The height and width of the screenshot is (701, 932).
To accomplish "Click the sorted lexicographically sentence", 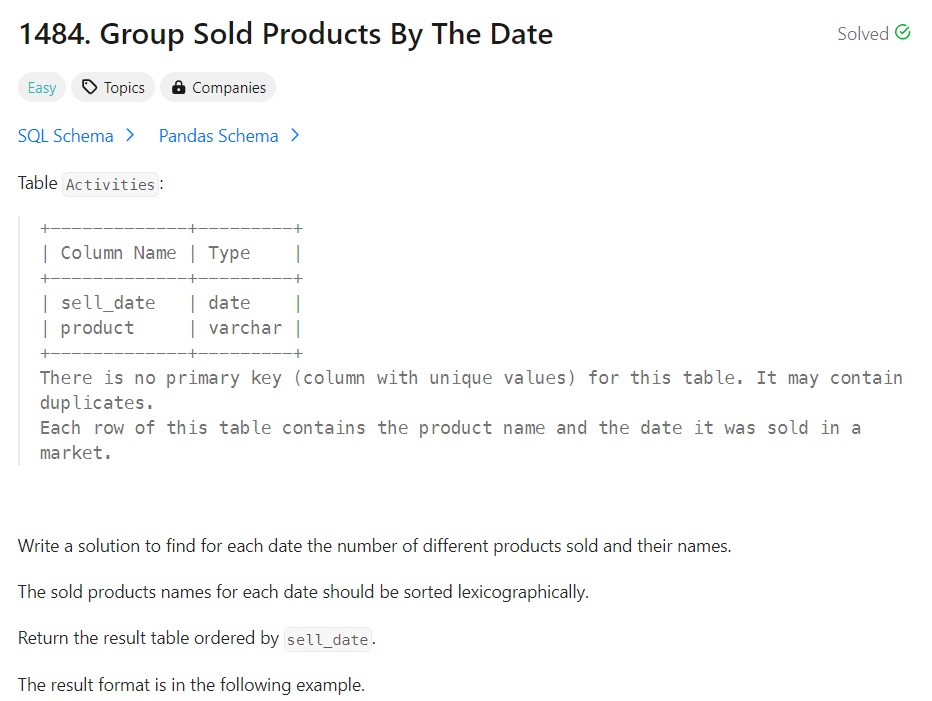I will coord(303,592).
